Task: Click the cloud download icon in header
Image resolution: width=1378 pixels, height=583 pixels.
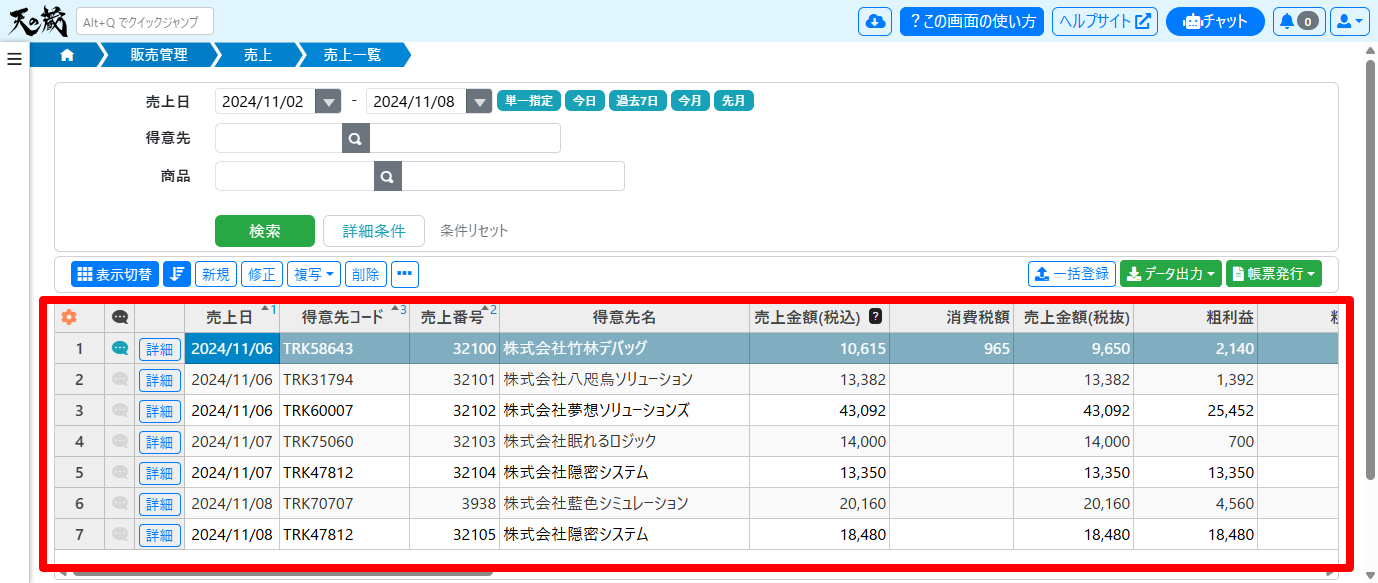Action: (x=875, y=21)
